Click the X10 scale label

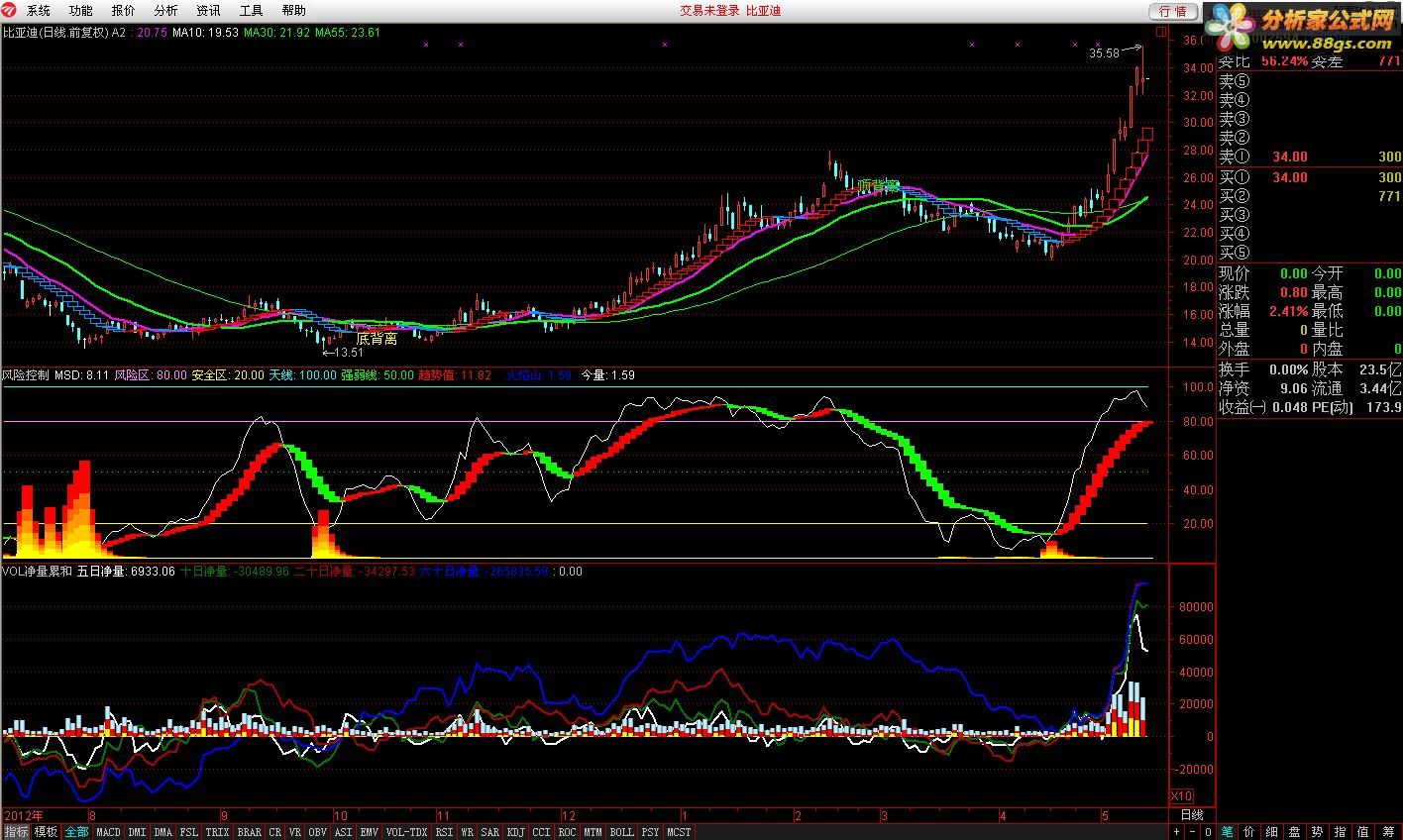point(1181,795)
